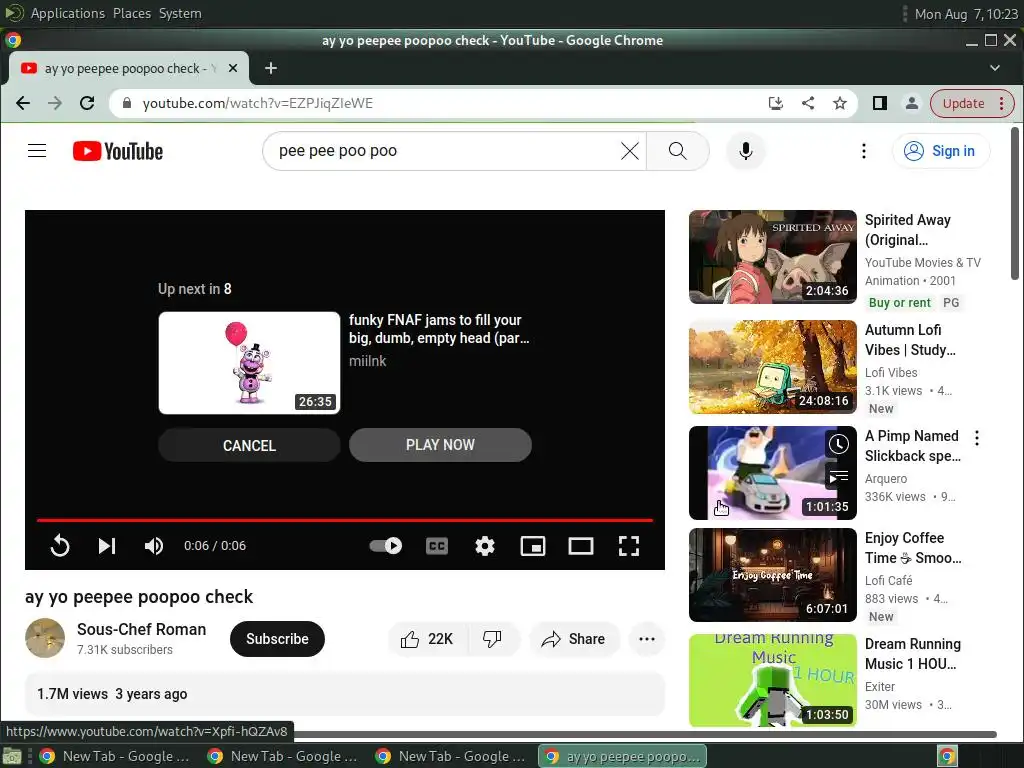Viewport: 1024px width, 768px height.
Task: Open Chrome three-dot menu next to Update
Action: (1002, 103)
